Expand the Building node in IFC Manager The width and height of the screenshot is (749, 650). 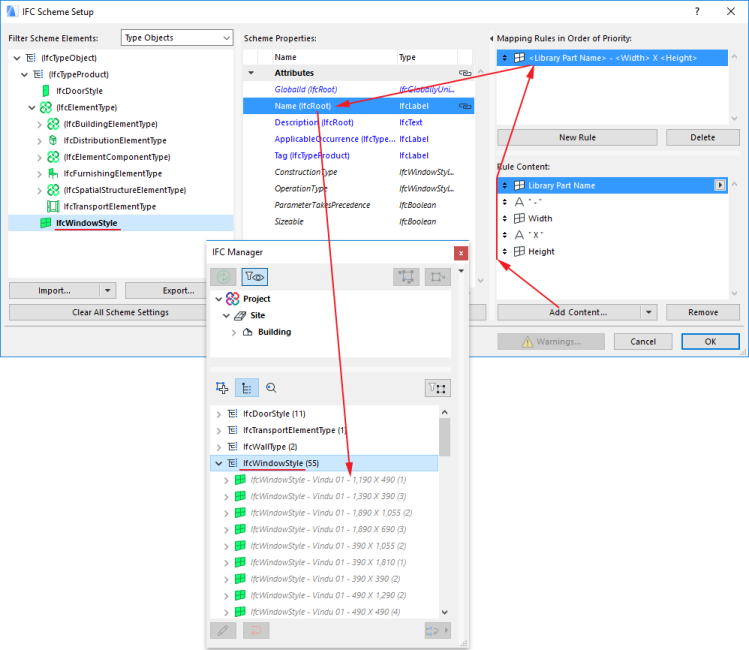(234, 332)
